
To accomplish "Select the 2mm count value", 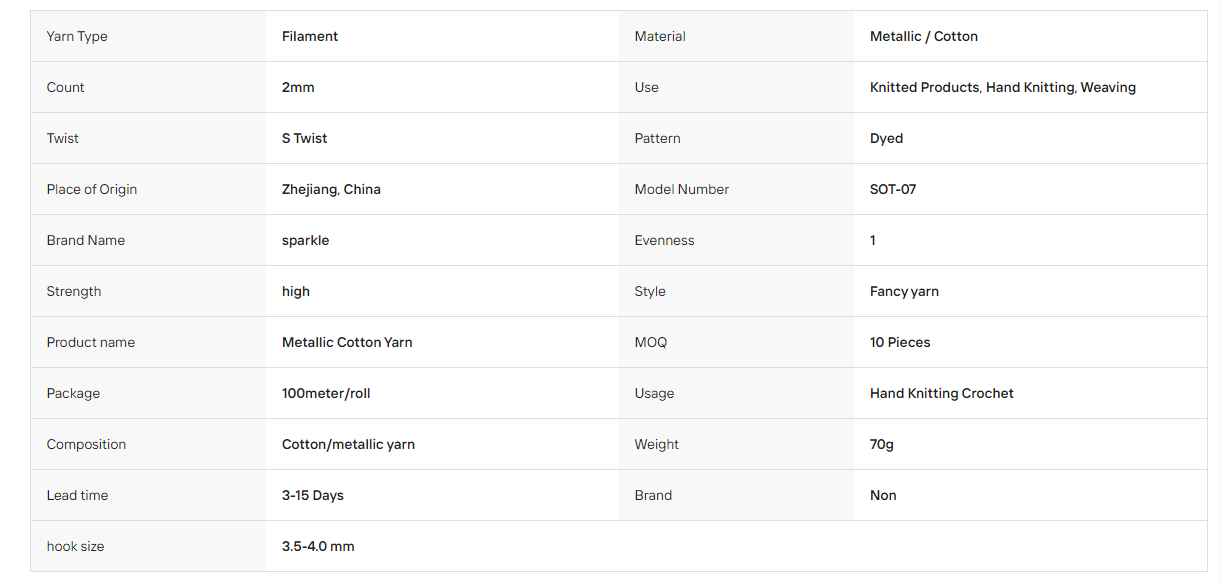I will coord(298,87).
